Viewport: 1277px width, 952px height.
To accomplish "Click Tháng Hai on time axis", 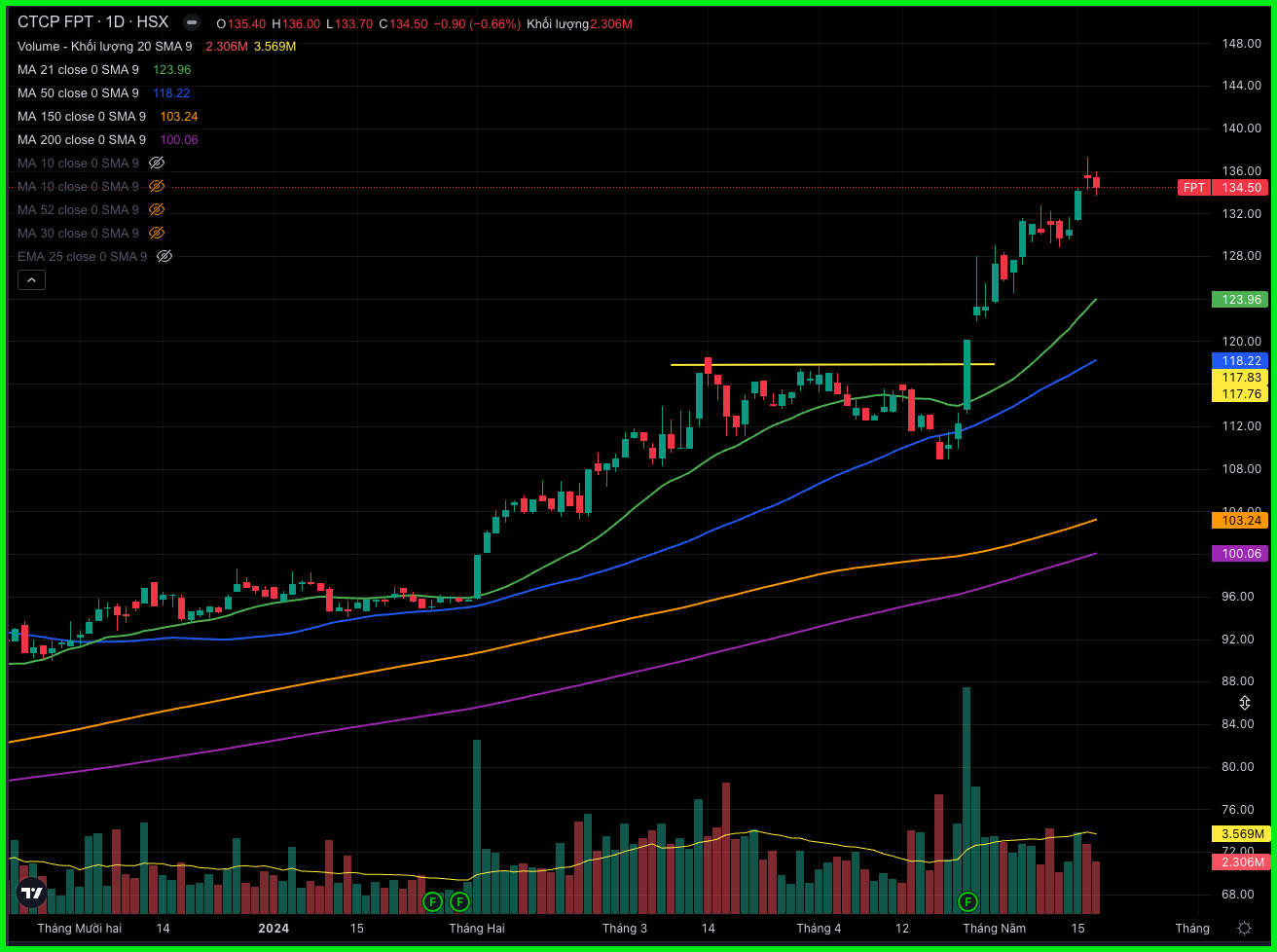I will click(477, 929).
